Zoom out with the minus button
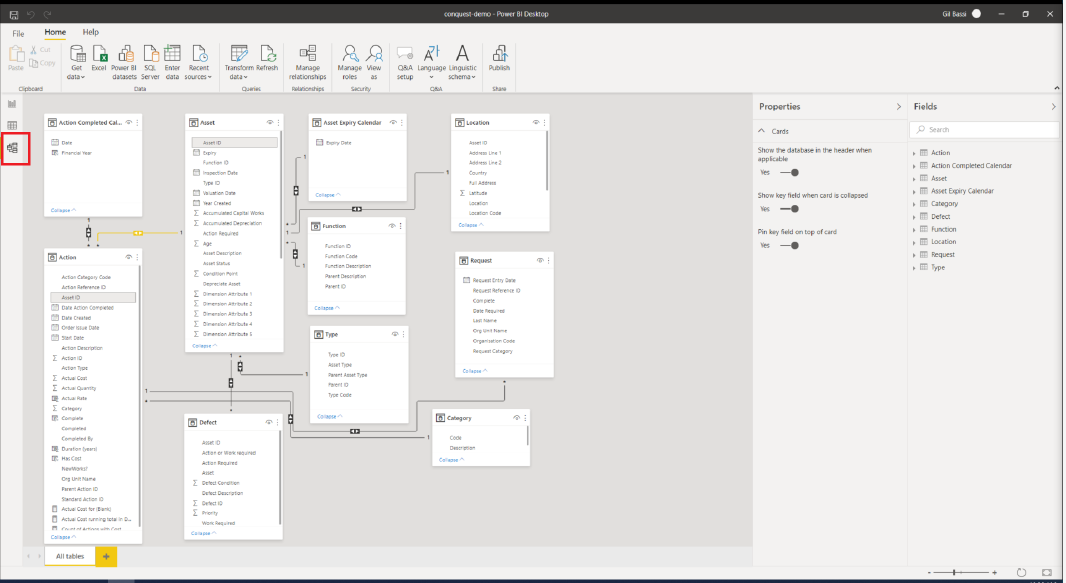Screen dimensions: 1066x583 [929, 572]
